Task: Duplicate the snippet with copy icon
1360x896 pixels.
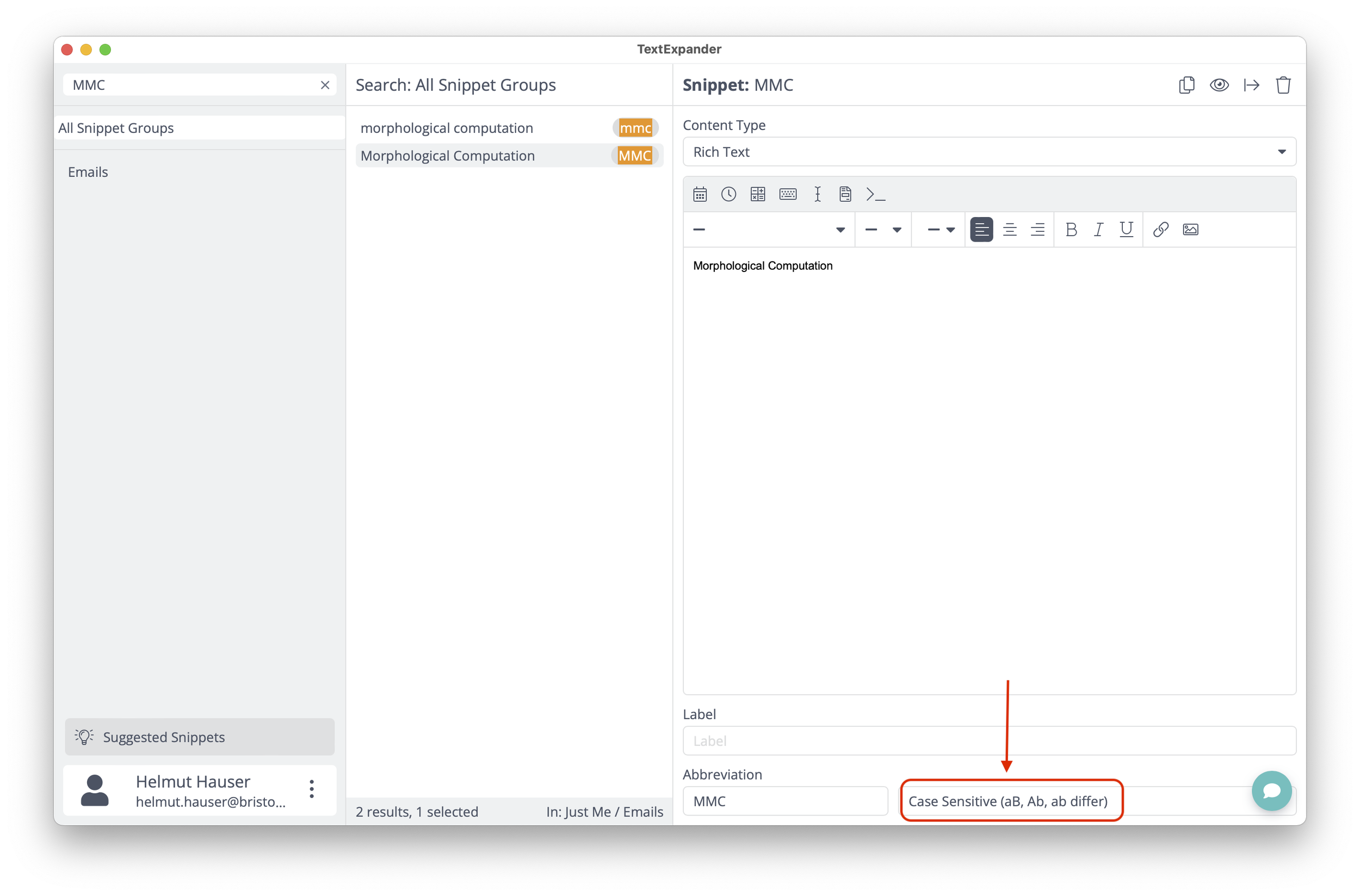Action: pos(1186,85)
